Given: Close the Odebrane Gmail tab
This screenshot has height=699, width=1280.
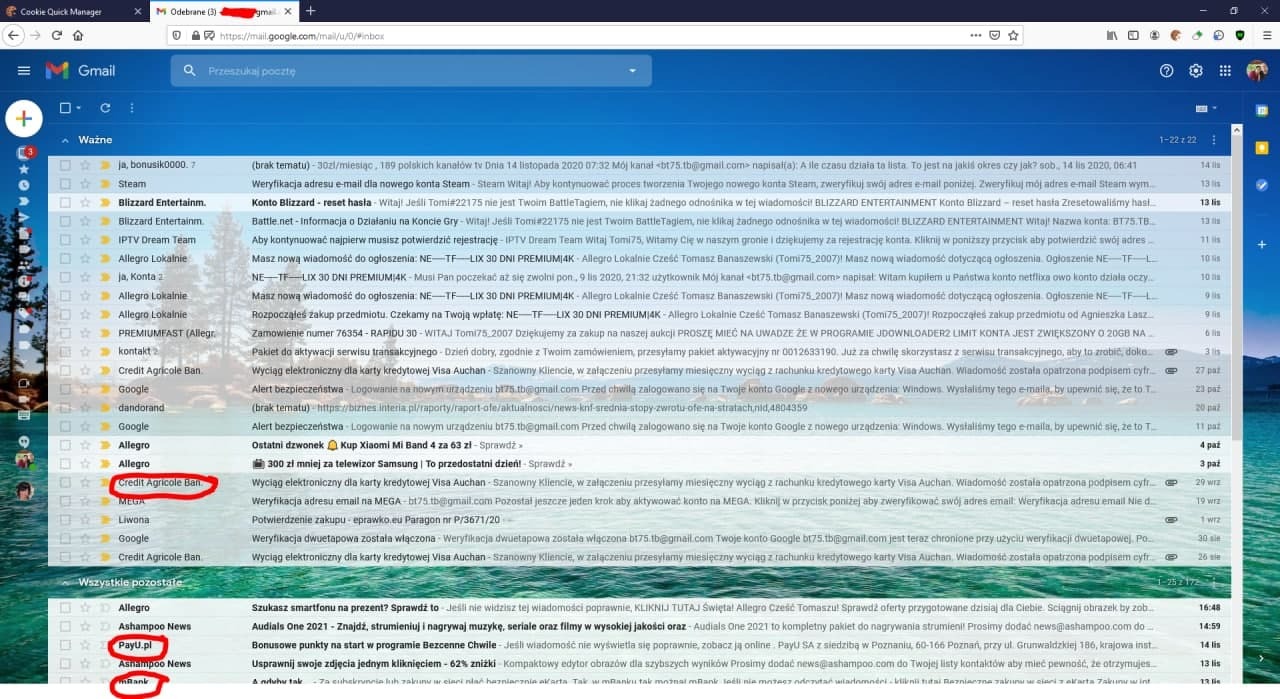Looking at the screenshot, I should point(288,10).
